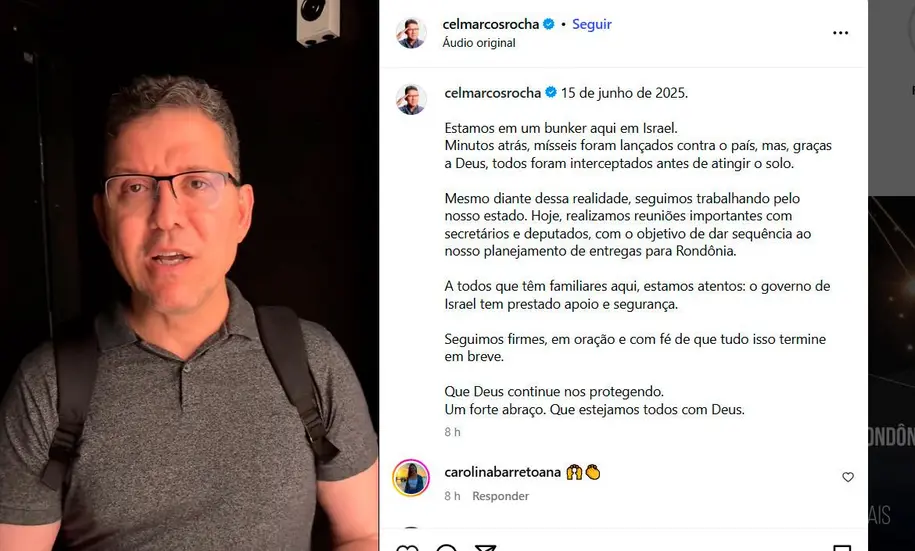Open celmarcosrocha's avatar in the post header
Viewport: 915px width, 551px height.
click(x=411, y=33)
